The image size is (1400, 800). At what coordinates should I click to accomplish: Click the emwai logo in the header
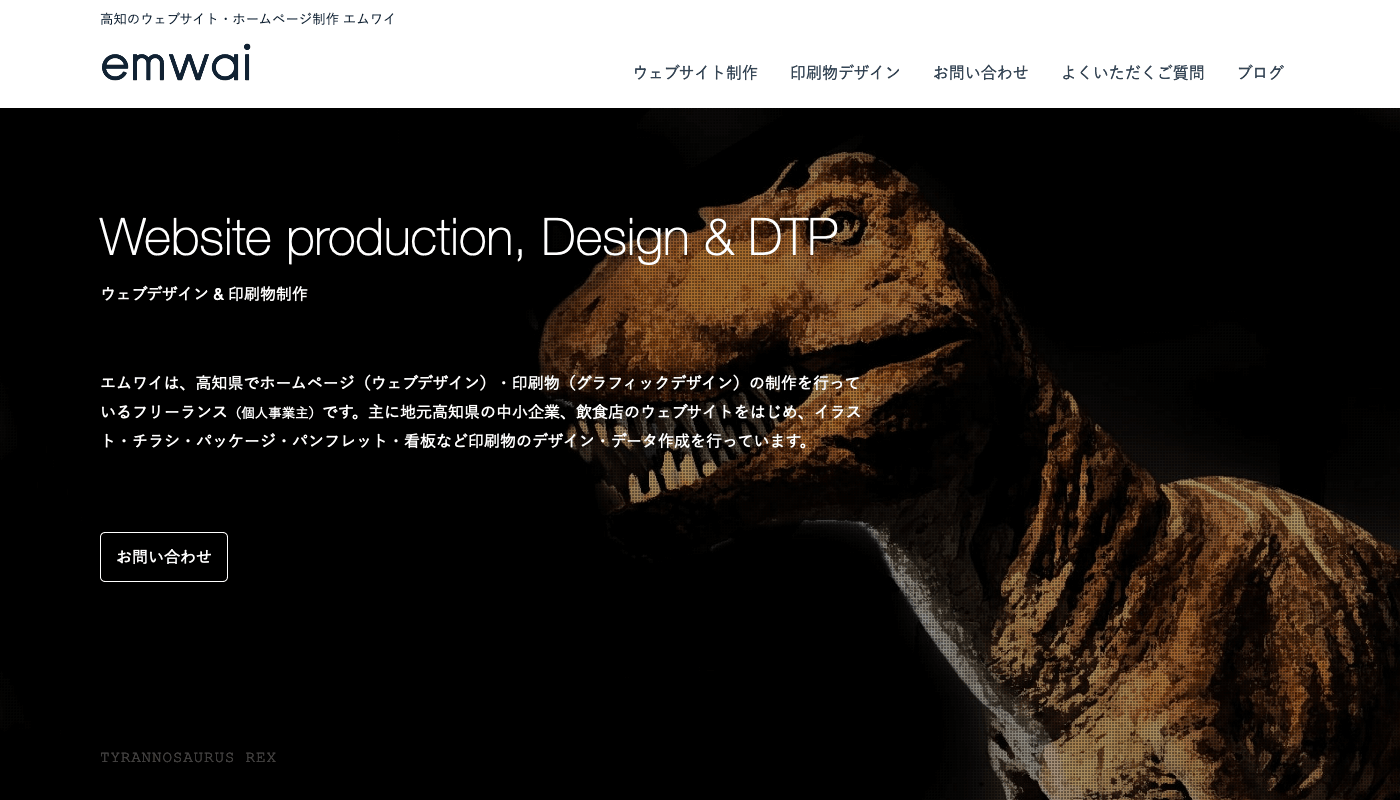[175, 64]
